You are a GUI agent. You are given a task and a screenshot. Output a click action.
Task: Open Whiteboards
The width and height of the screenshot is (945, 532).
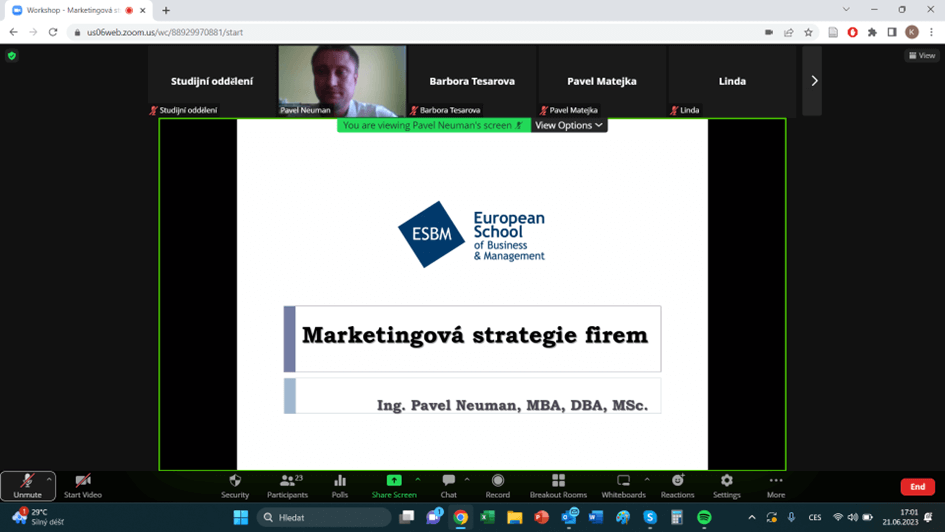point(623,486)
